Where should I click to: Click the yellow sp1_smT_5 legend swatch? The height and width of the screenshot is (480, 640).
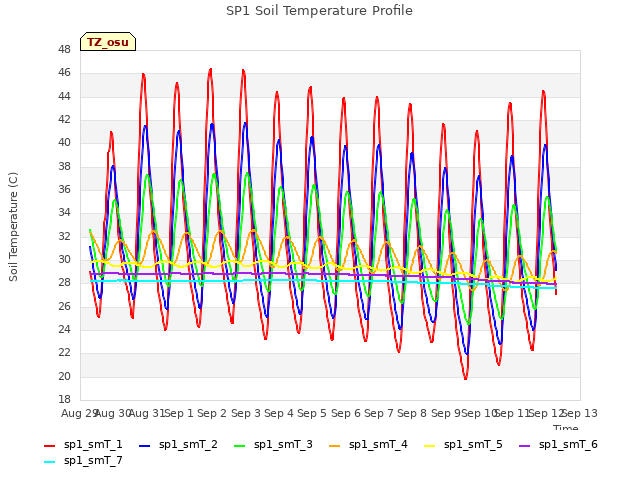pos(429,446)
